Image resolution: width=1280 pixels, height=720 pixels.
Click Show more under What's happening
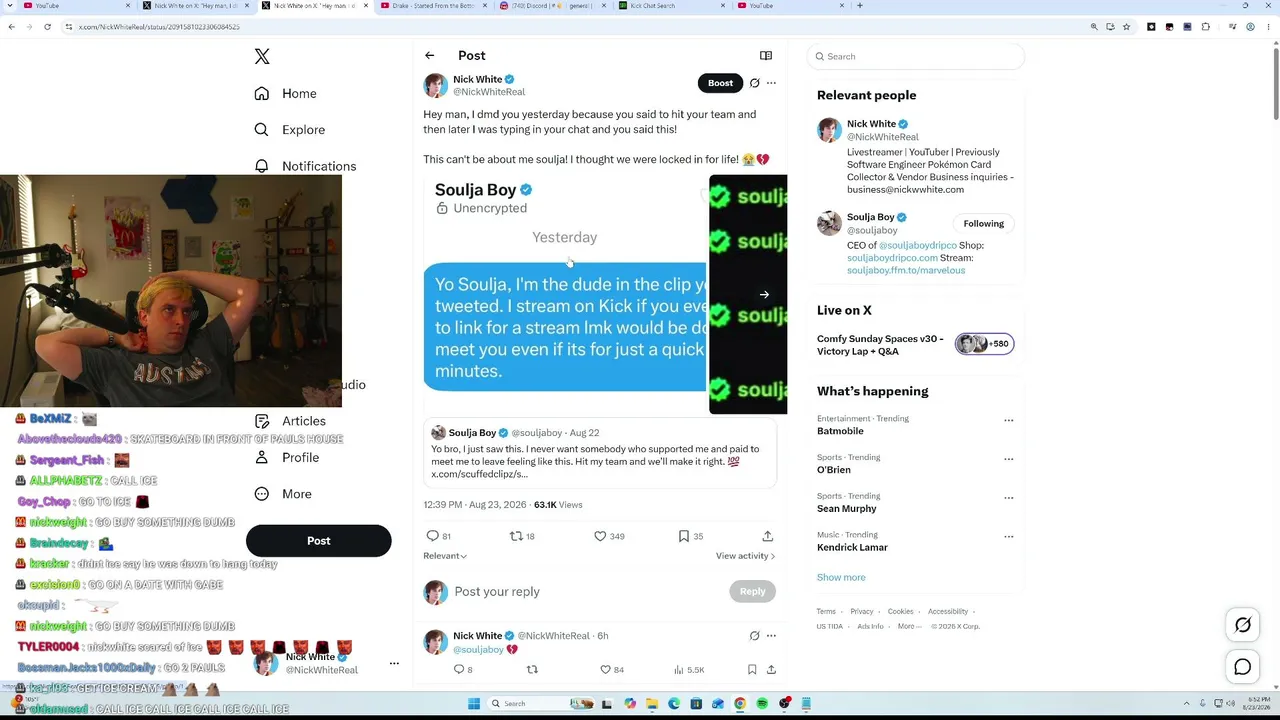pos(841,578)
